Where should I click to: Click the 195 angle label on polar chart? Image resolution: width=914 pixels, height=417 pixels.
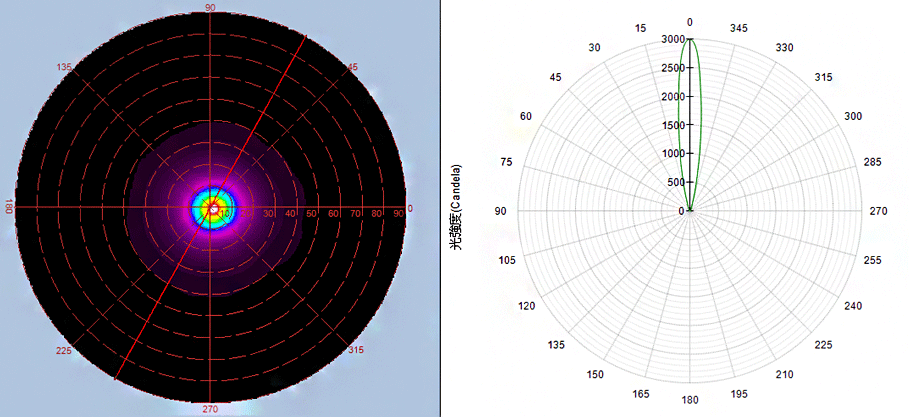click(739, 395)
